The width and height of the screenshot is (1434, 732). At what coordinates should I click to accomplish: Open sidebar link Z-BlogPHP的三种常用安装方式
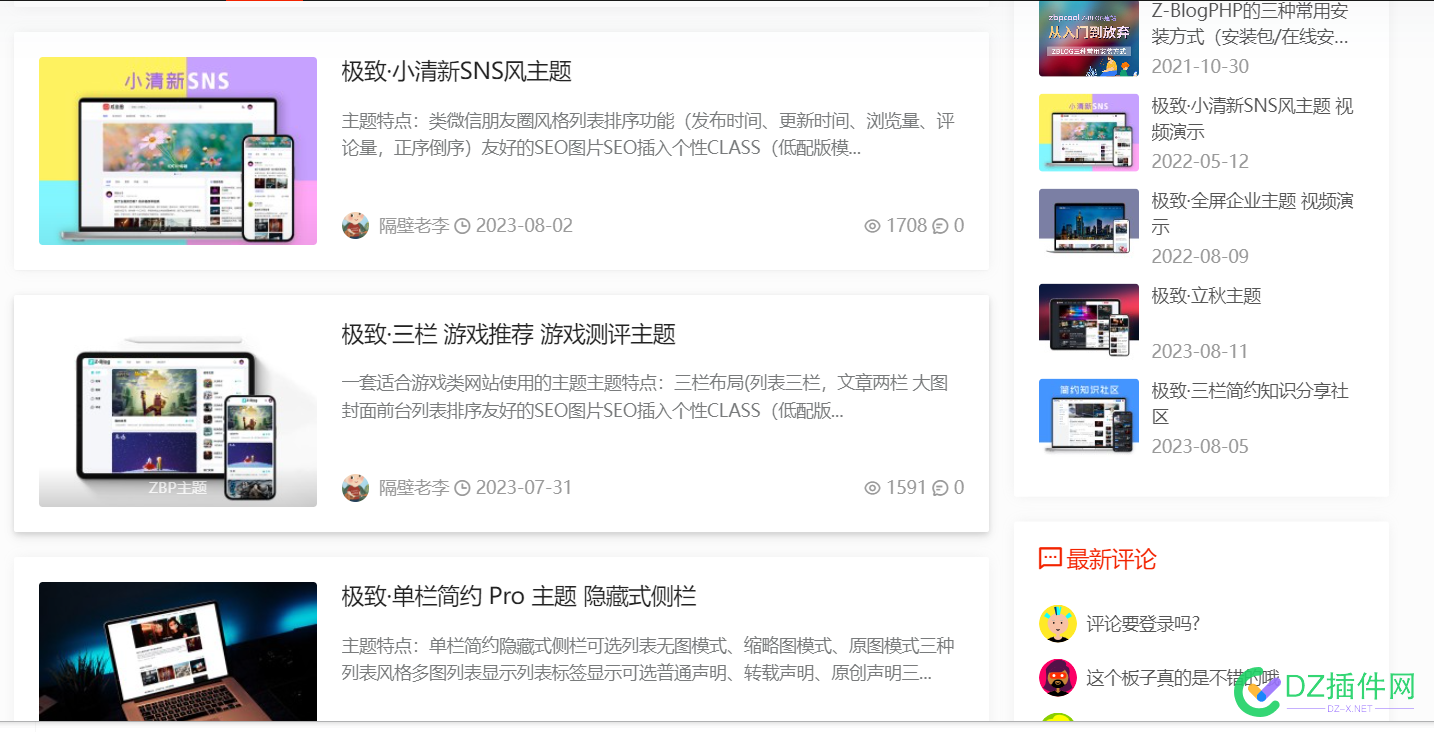tap(1250, 24)
